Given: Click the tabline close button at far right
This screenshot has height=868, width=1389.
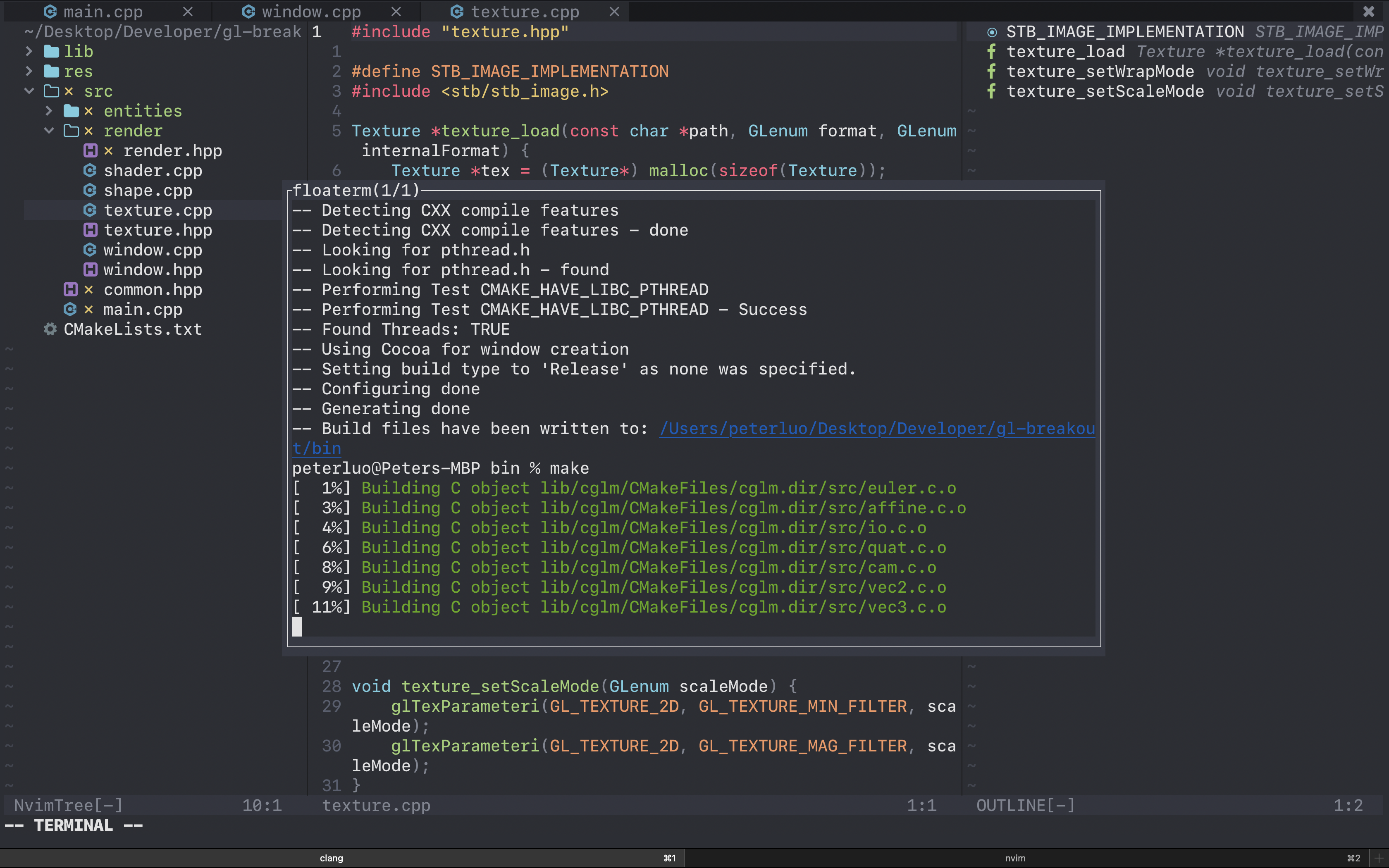Looking at the screenshot, I should point(1369,12).
